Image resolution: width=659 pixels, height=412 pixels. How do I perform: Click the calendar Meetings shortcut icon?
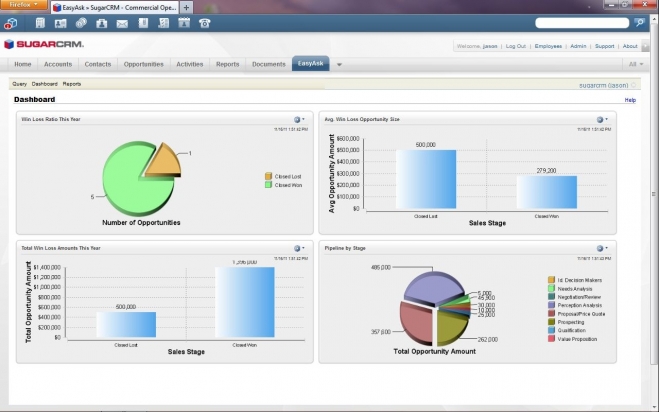click(x=184, y=23)
